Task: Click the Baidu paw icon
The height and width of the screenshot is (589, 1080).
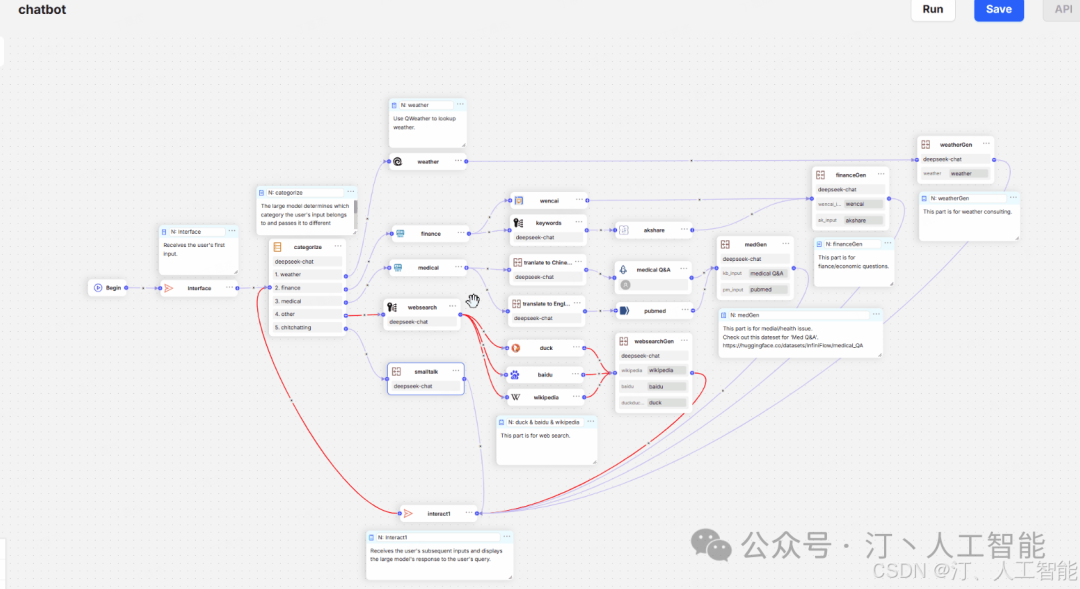Action: pos(515,375)
